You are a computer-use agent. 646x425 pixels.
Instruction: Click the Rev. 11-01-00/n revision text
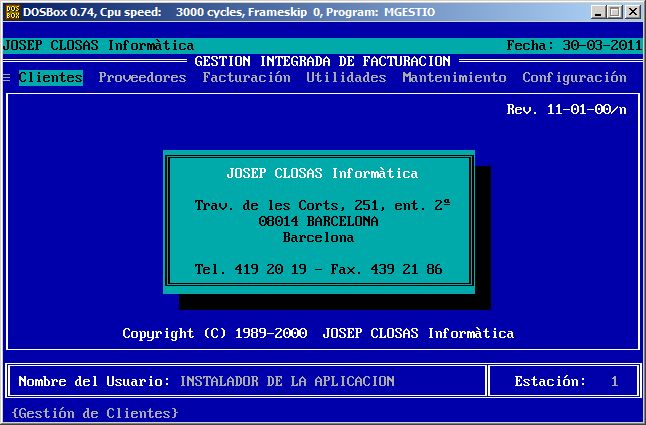click(x=566, y=110)
